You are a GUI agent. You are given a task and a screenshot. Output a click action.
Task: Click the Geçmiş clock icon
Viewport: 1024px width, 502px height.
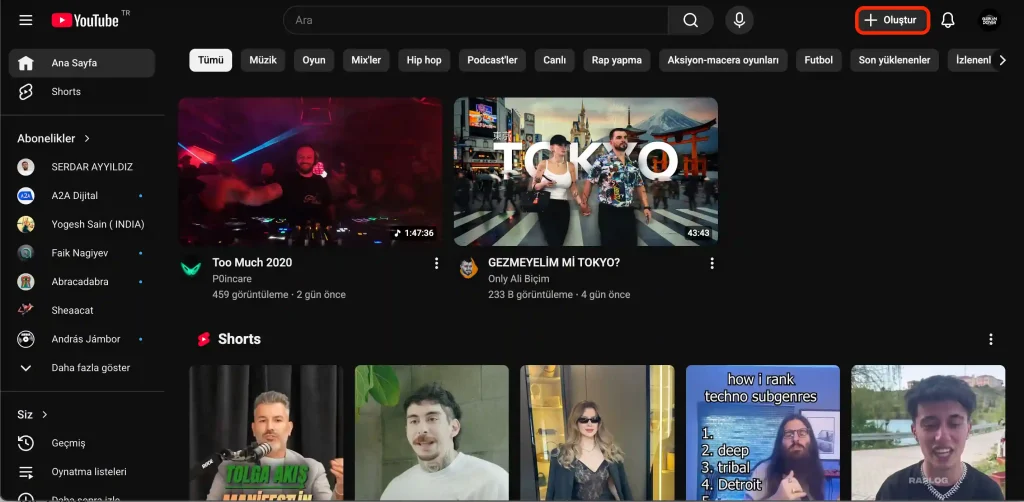tap(25, 443)
